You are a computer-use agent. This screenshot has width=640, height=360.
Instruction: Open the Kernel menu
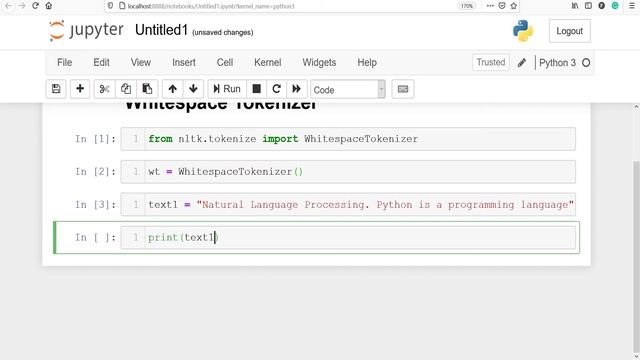[x=267, y=62]
